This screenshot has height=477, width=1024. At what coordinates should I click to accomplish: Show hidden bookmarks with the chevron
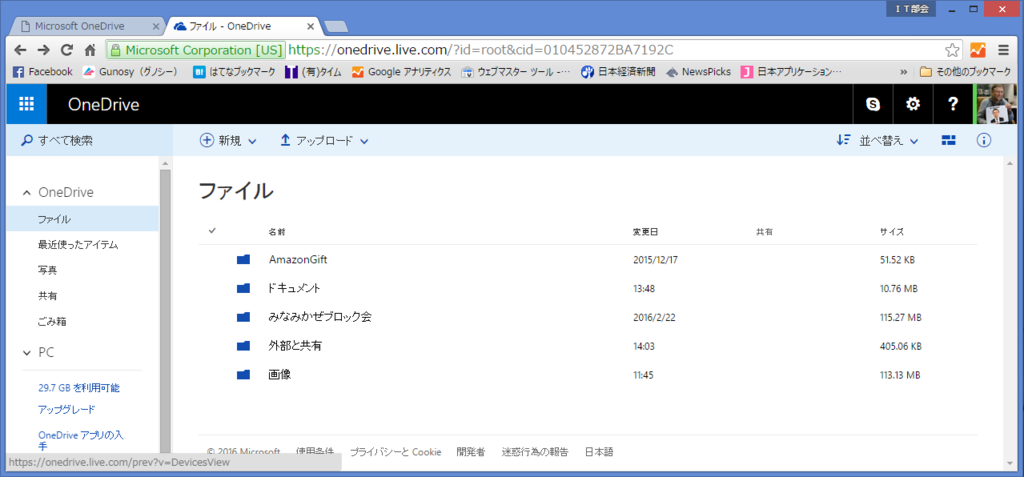coord(904,72)
